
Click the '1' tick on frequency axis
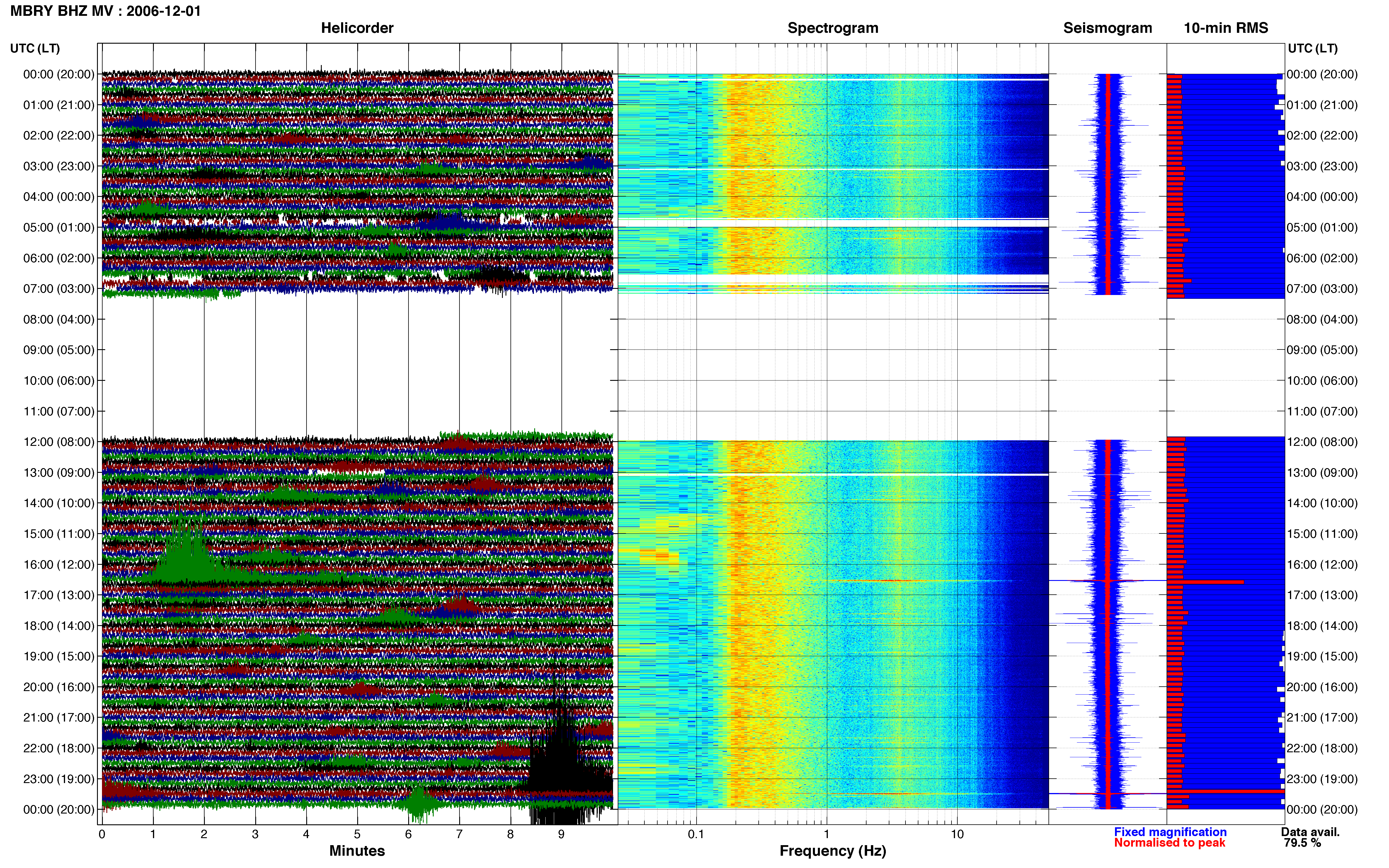826,834
